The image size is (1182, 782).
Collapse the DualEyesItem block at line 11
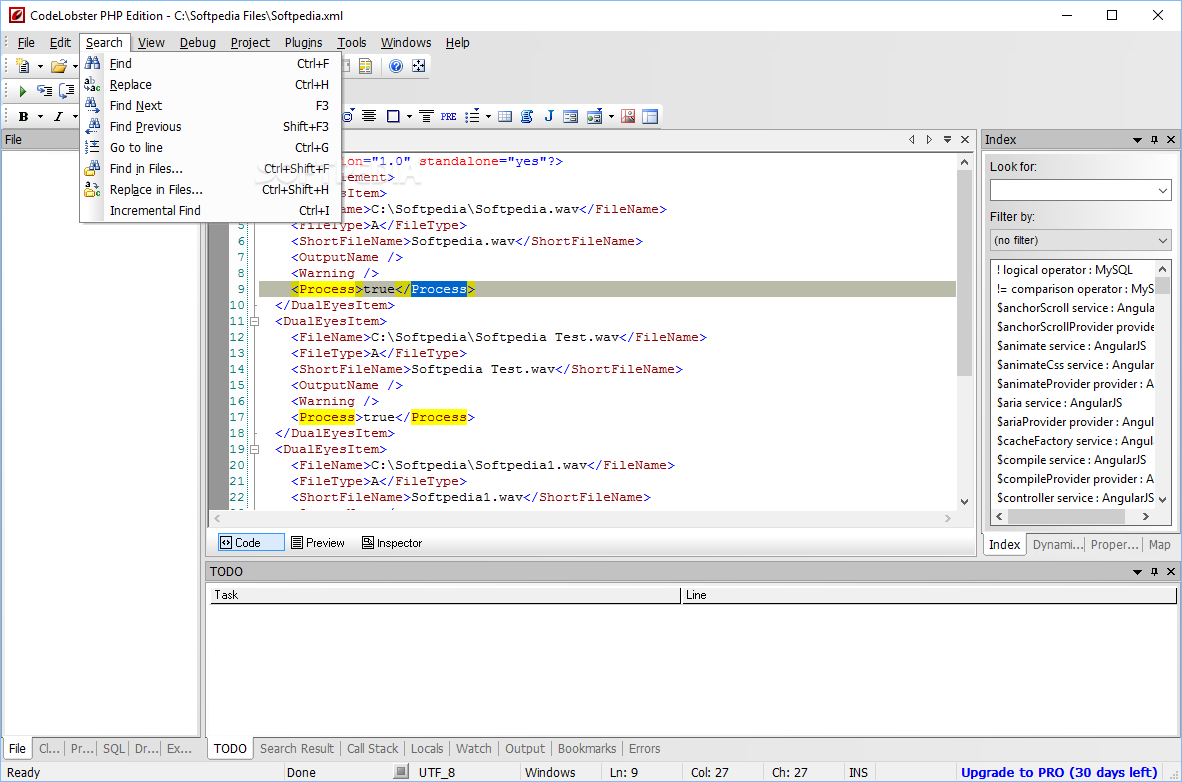[x=255, y=321]
